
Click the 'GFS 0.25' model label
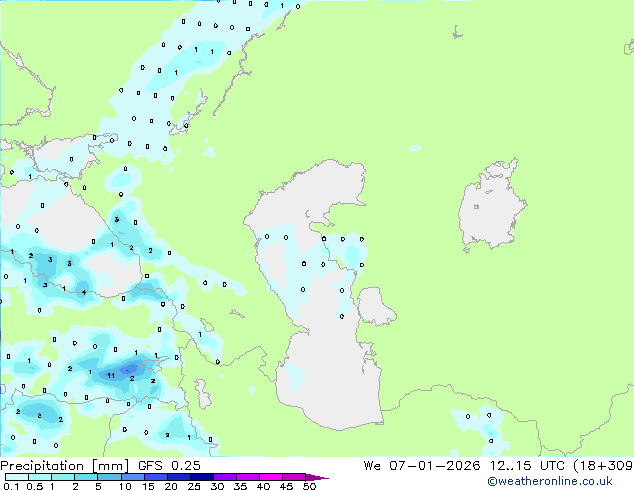(169, 466)
